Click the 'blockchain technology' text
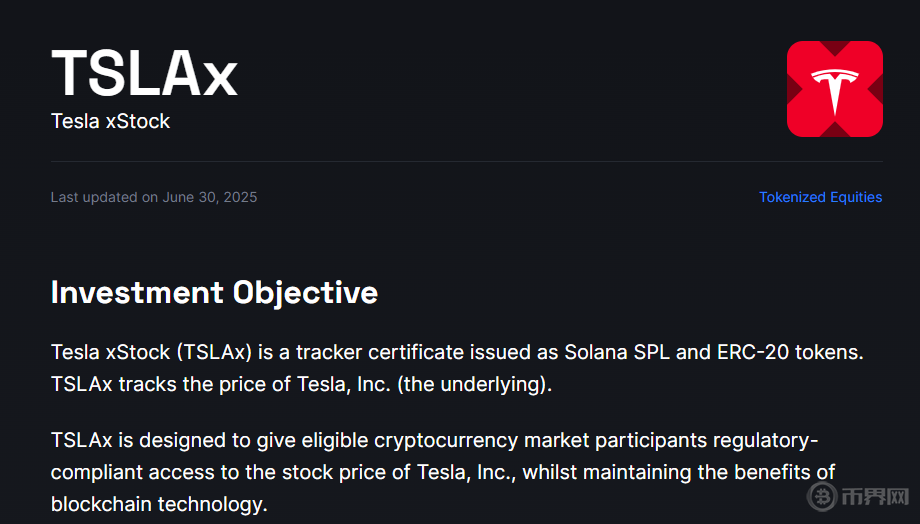The image size is (920, 524). coord(158,503)
